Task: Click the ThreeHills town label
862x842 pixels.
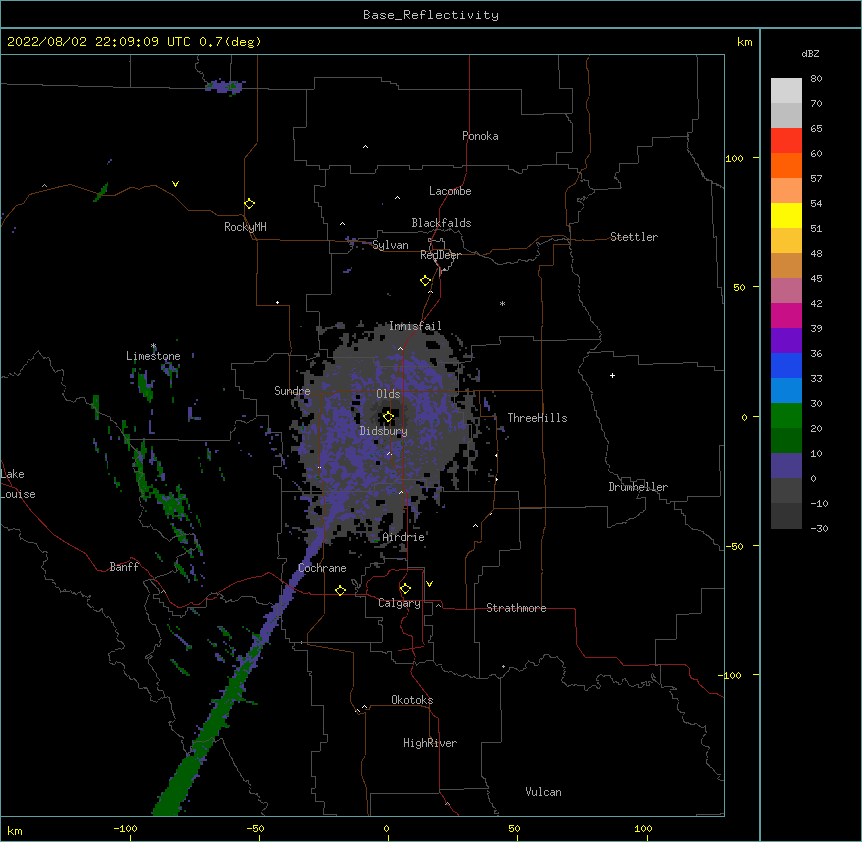Action: click(x=537, y=418)
